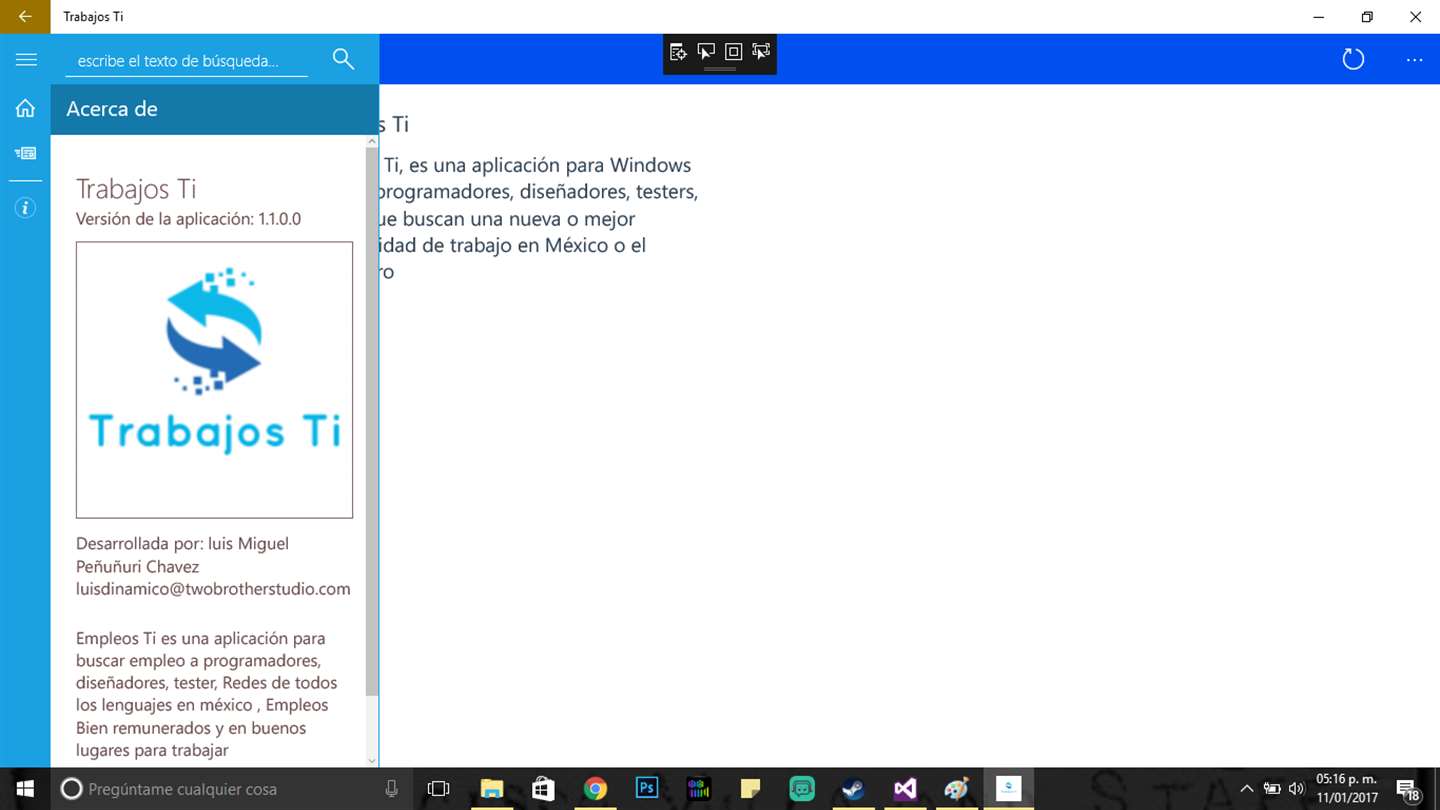
Task: Open Sticky Notes from taskbar
Action: (750, 789)
